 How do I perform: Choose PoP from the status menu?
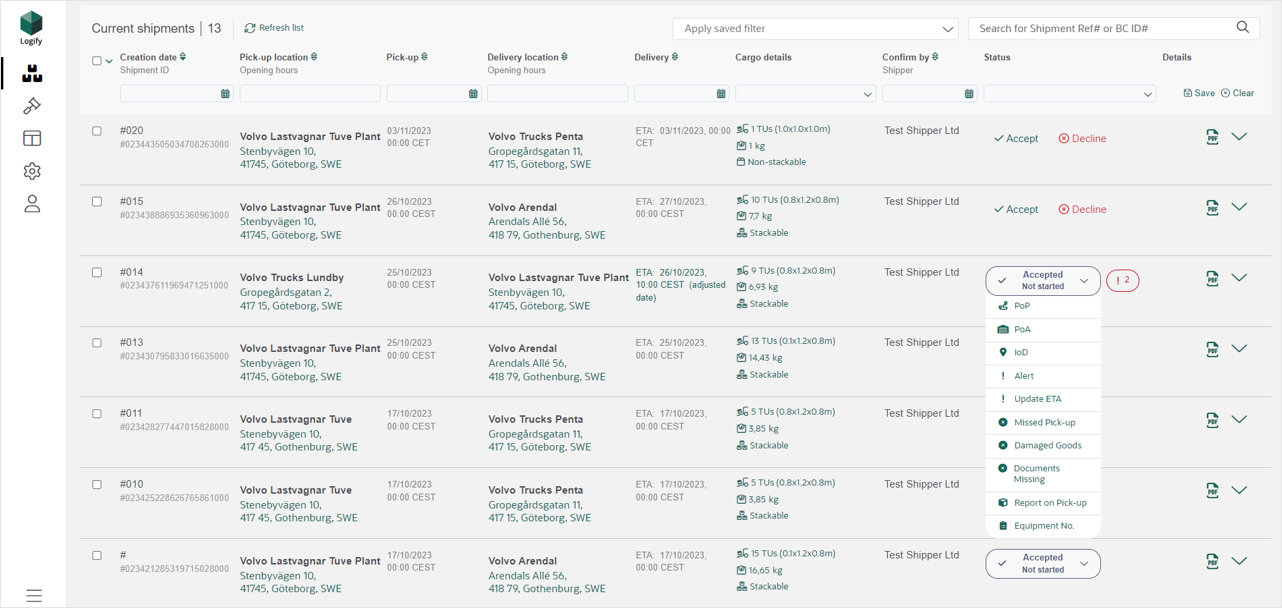1043,306
